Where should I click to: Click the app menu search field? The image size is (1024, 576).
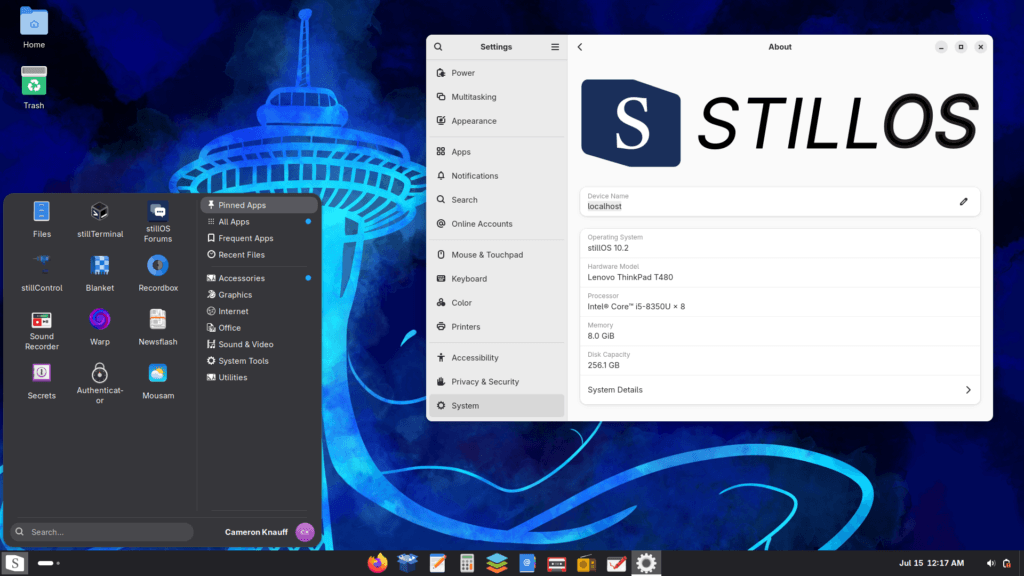pos(102,532)
